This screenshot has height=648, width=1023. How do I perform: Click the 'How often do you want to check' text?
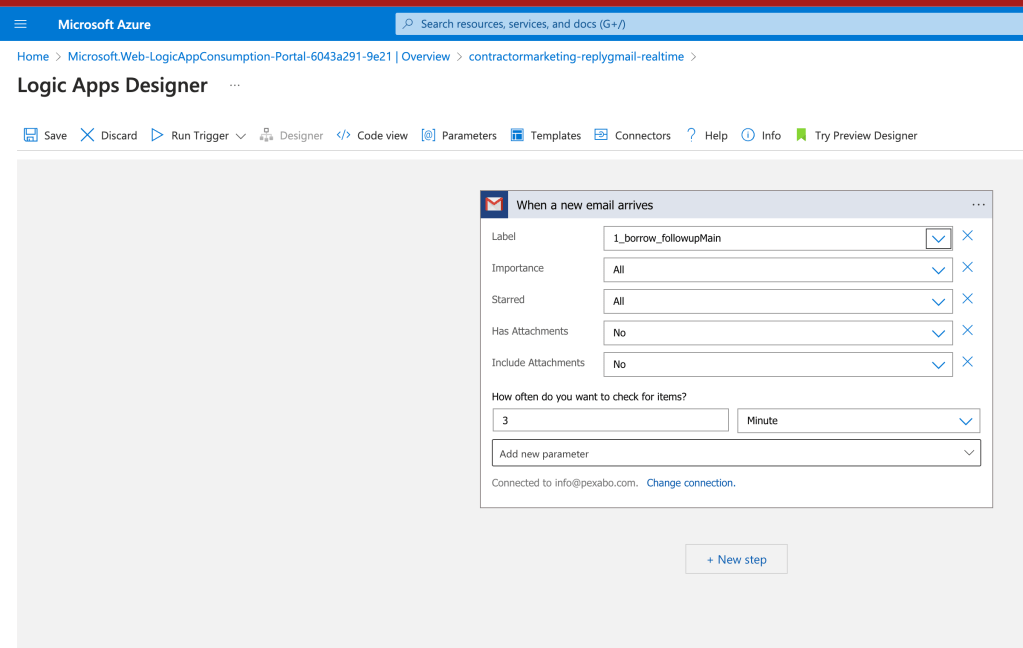(589, 397)
